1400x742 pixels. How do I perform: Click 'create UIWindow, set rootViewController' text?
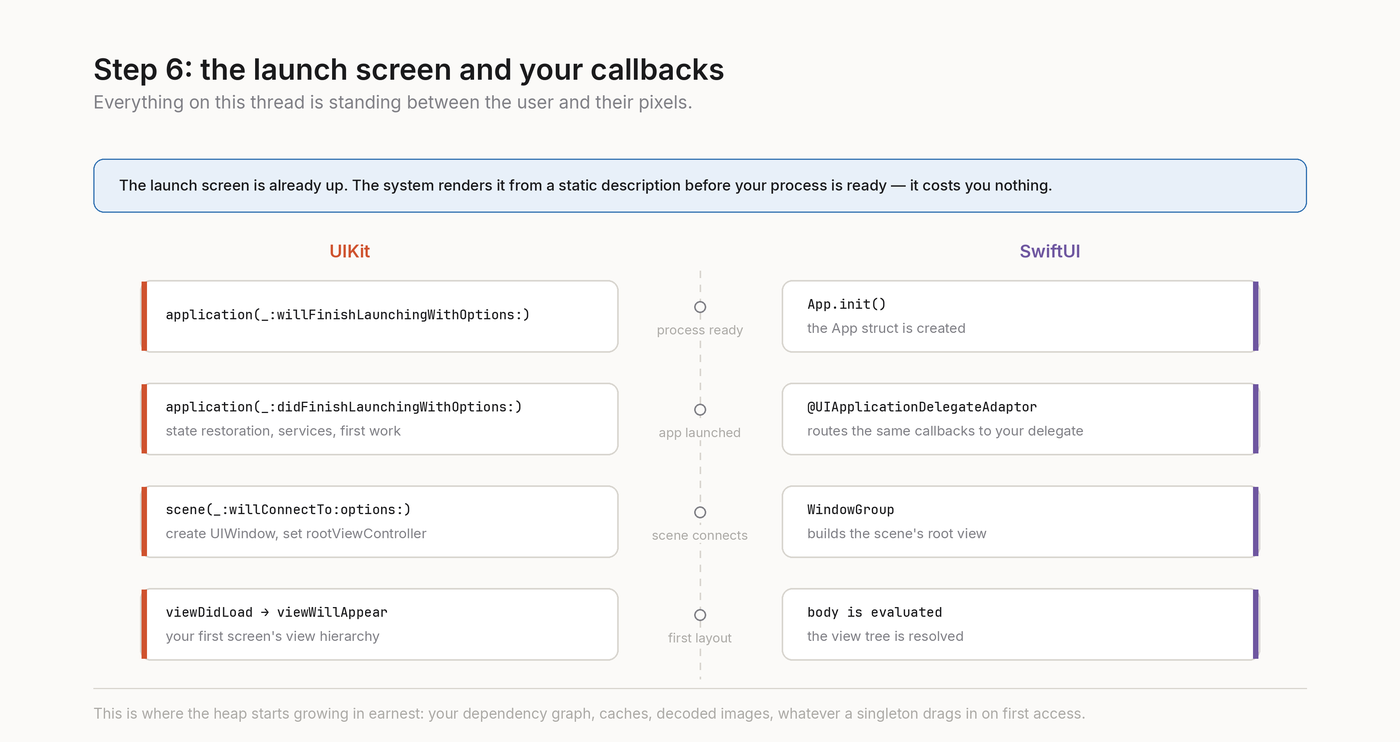click(296, 533)
